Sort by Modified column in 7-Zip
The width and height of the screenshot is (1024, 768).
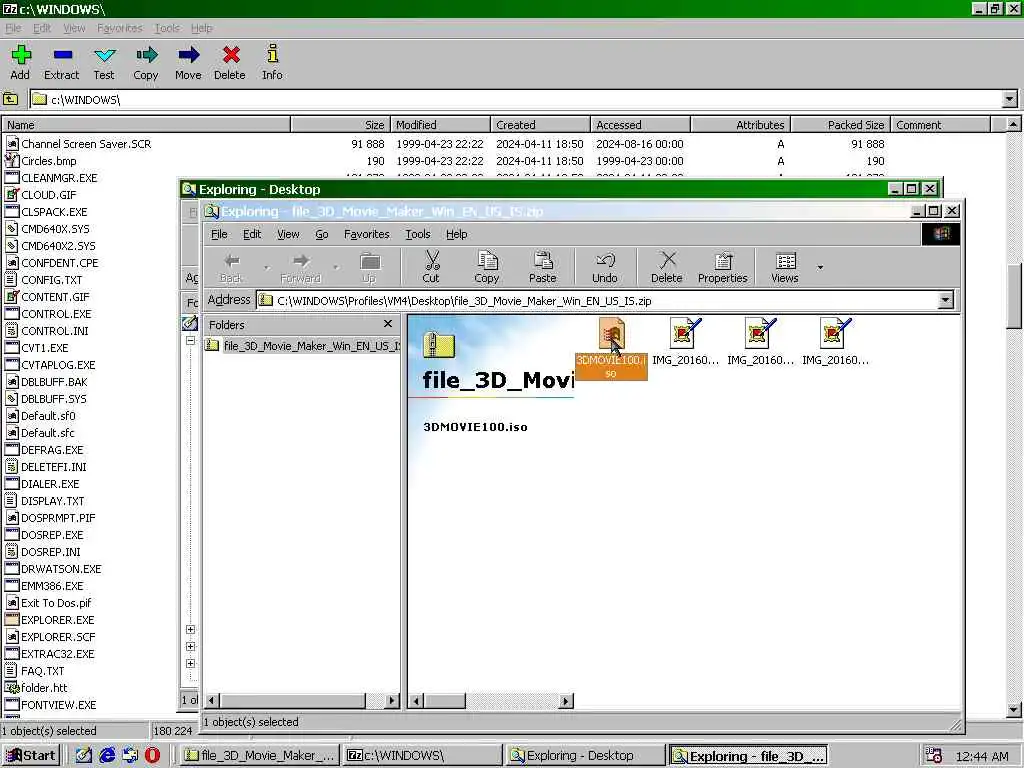pyautogui.click(x=440, y=125)
